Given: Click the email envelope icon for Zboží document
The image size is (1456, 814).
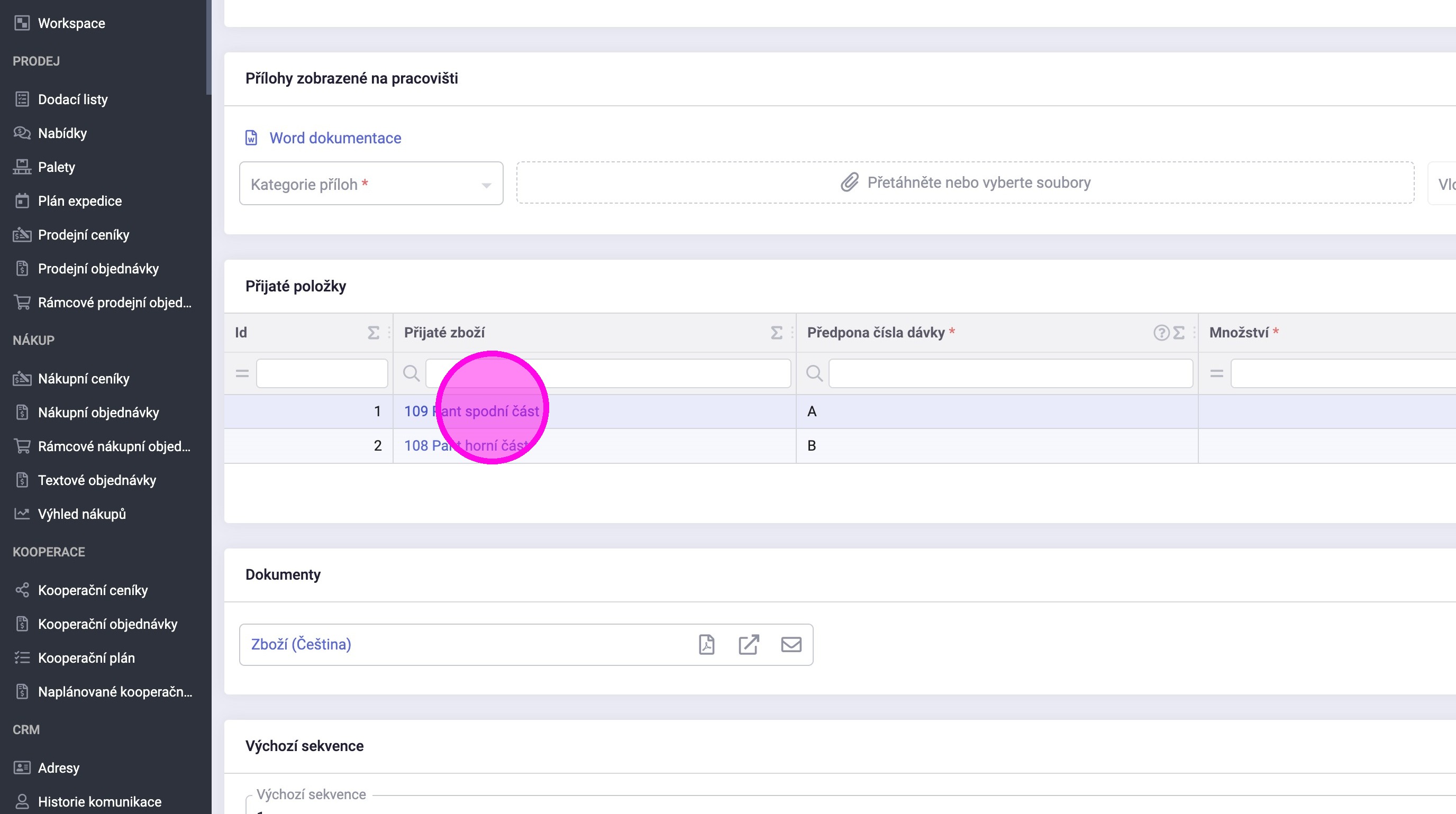Looking at the screenshot, I should (791, 645).
